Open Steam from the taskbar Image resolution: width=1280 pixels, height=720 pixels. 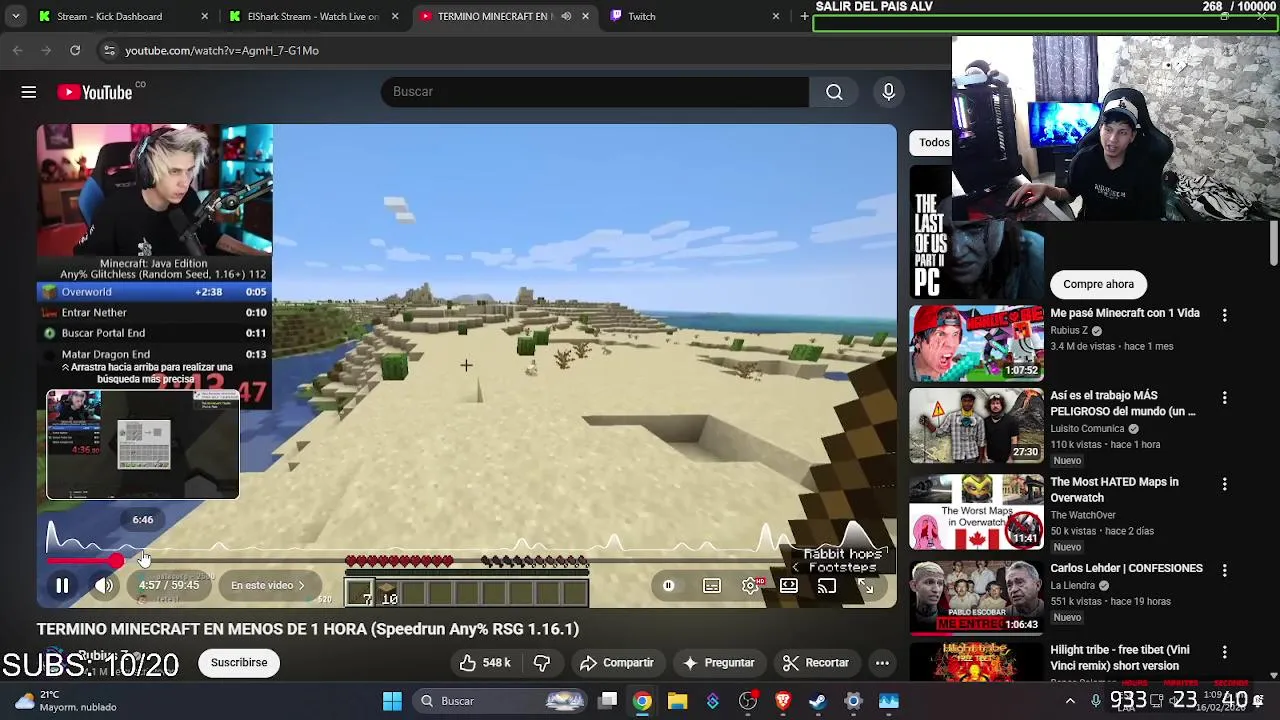[x=818, y=701]
